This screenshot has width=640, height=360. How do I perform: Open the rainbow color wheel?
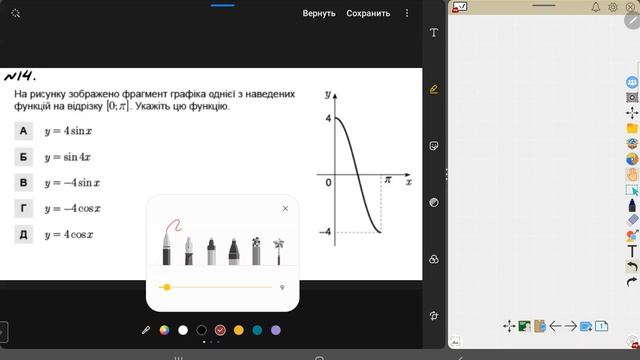click(x=164, y=330)
